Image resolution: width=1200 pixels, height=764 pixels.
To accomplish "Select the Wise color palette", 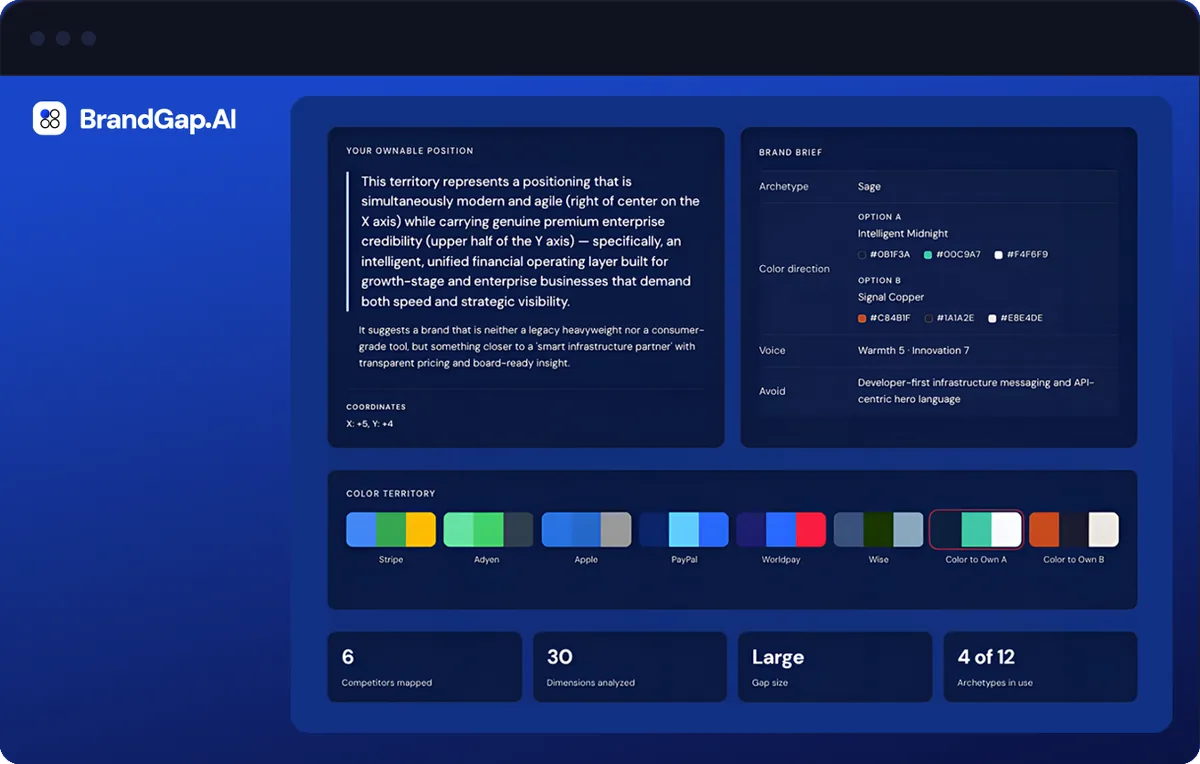I will 879,529.
